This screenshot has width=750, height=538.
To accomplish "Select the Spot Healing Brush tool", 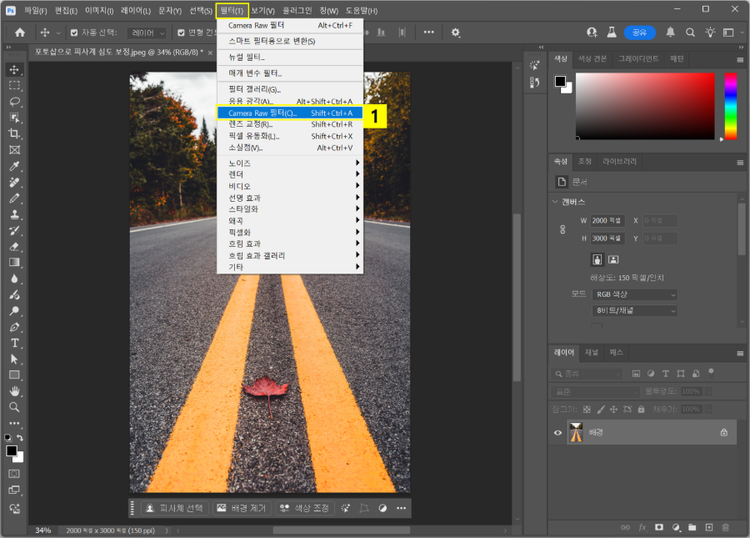I will coord(14,182).
